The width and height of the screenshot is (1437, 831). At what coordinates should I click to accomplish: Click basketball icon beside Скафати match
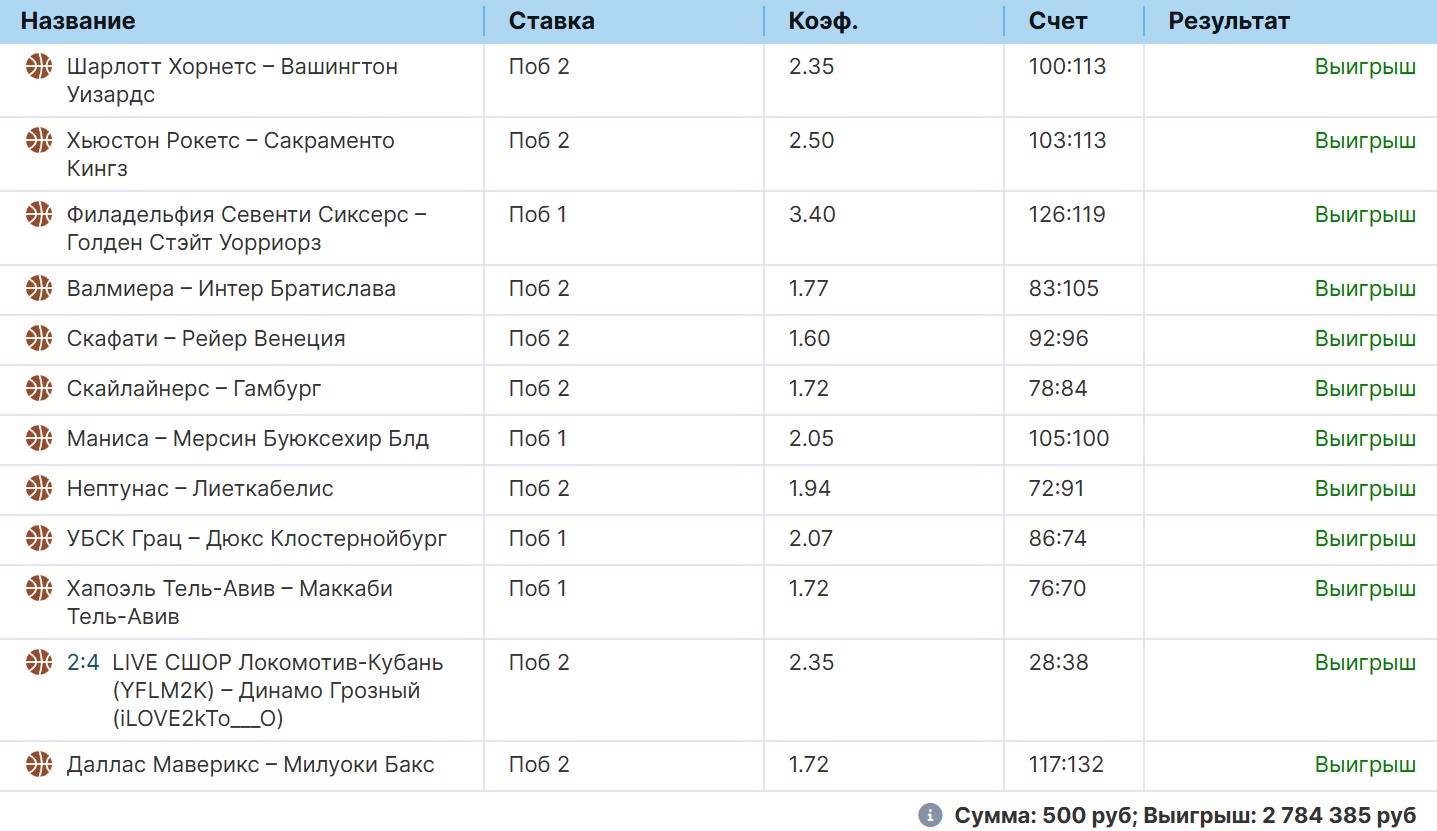[x=39, y=339]
